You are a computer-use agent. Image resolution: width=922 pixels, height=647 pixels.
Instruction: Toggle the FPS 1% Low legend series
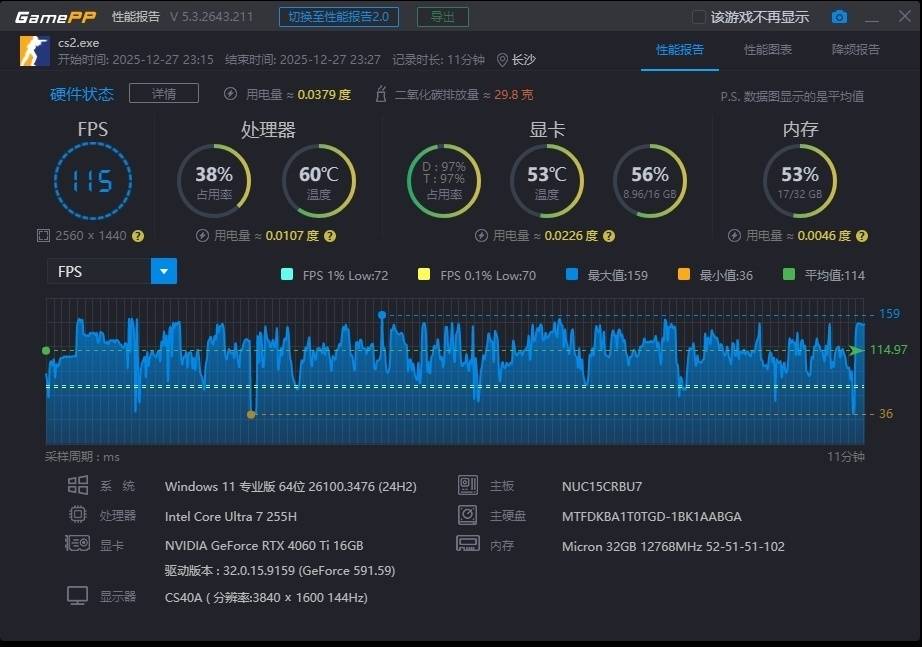[x=287, y=275]
